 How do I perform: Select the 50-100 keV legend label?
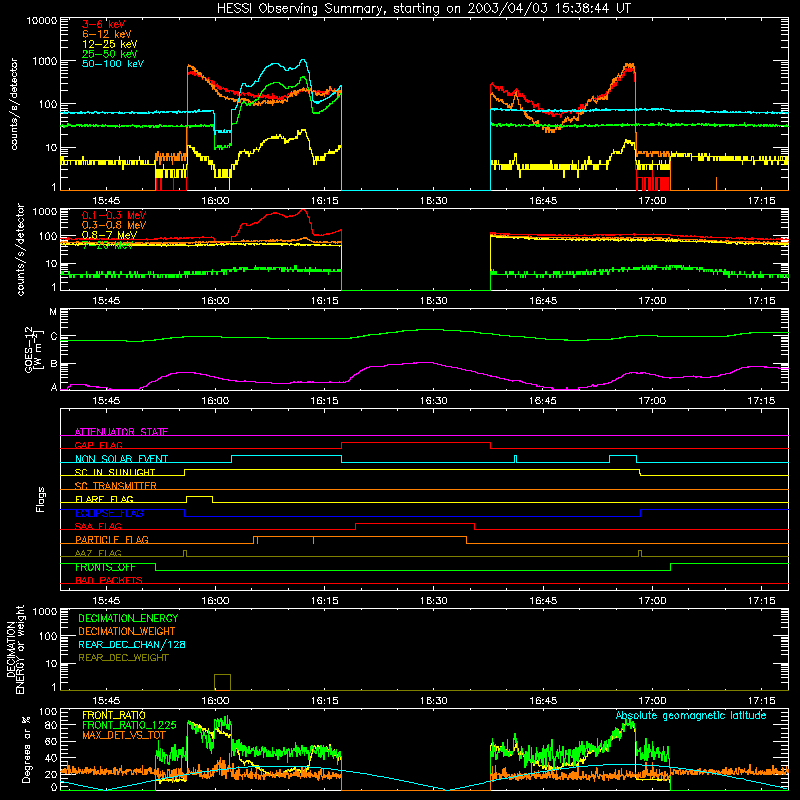pyautogui.click(x=112, y=64)
